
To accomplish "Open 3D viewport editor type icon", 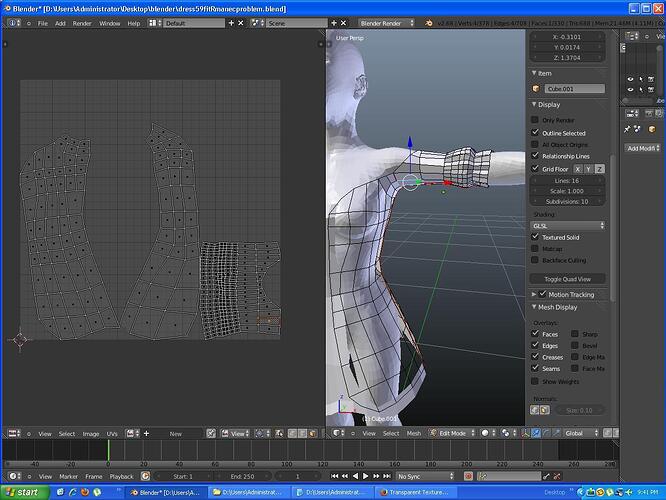I will tap(339, 433).
